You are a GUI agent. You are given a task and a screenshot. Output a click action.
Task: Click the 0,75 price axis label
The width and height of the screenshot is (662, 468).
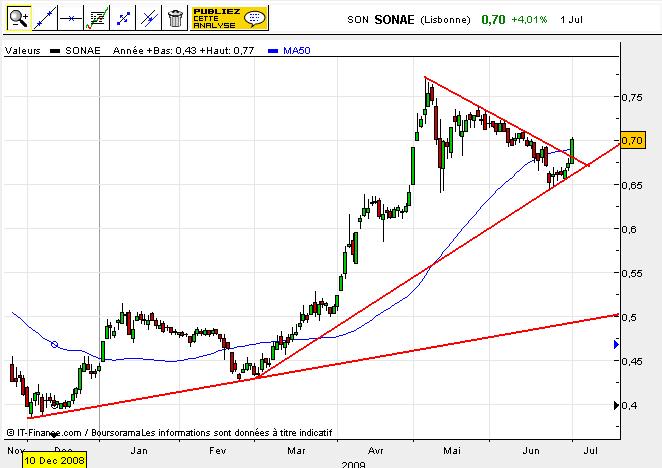tap(632, 97)
